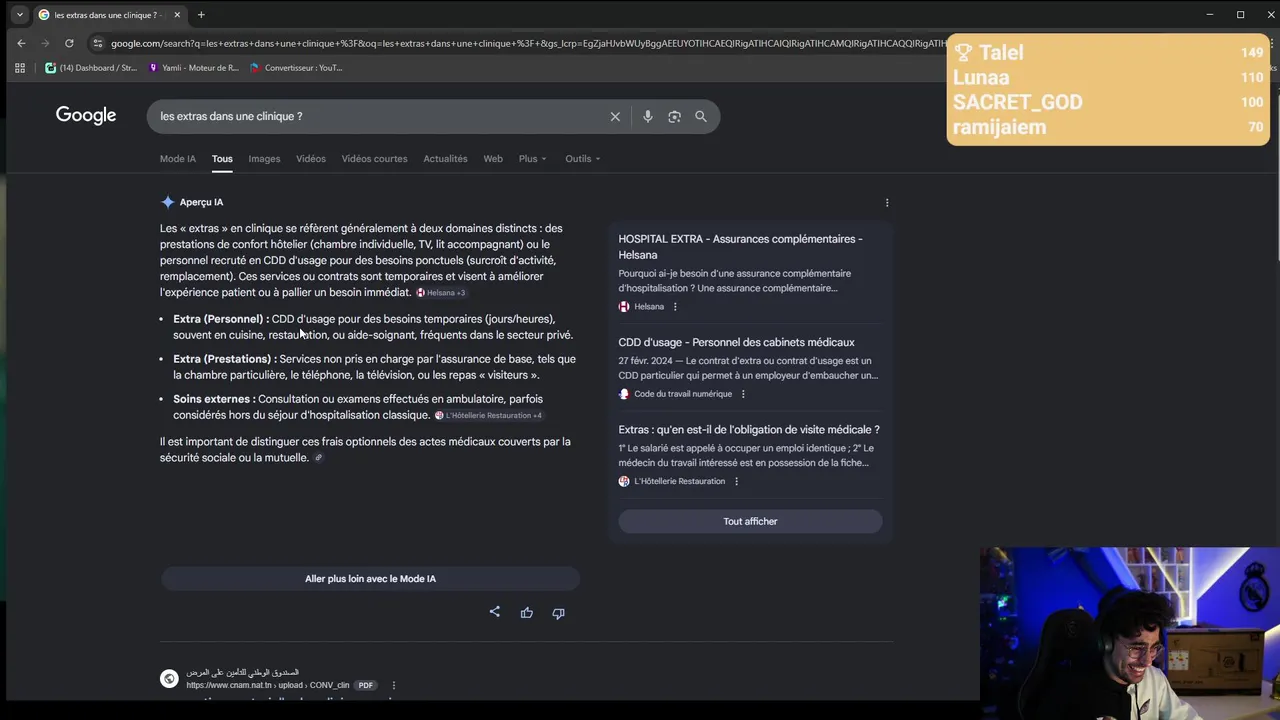Open a new browser tab
The image size is (1280, 720).
pyautogui.click(x=201, y=15)
